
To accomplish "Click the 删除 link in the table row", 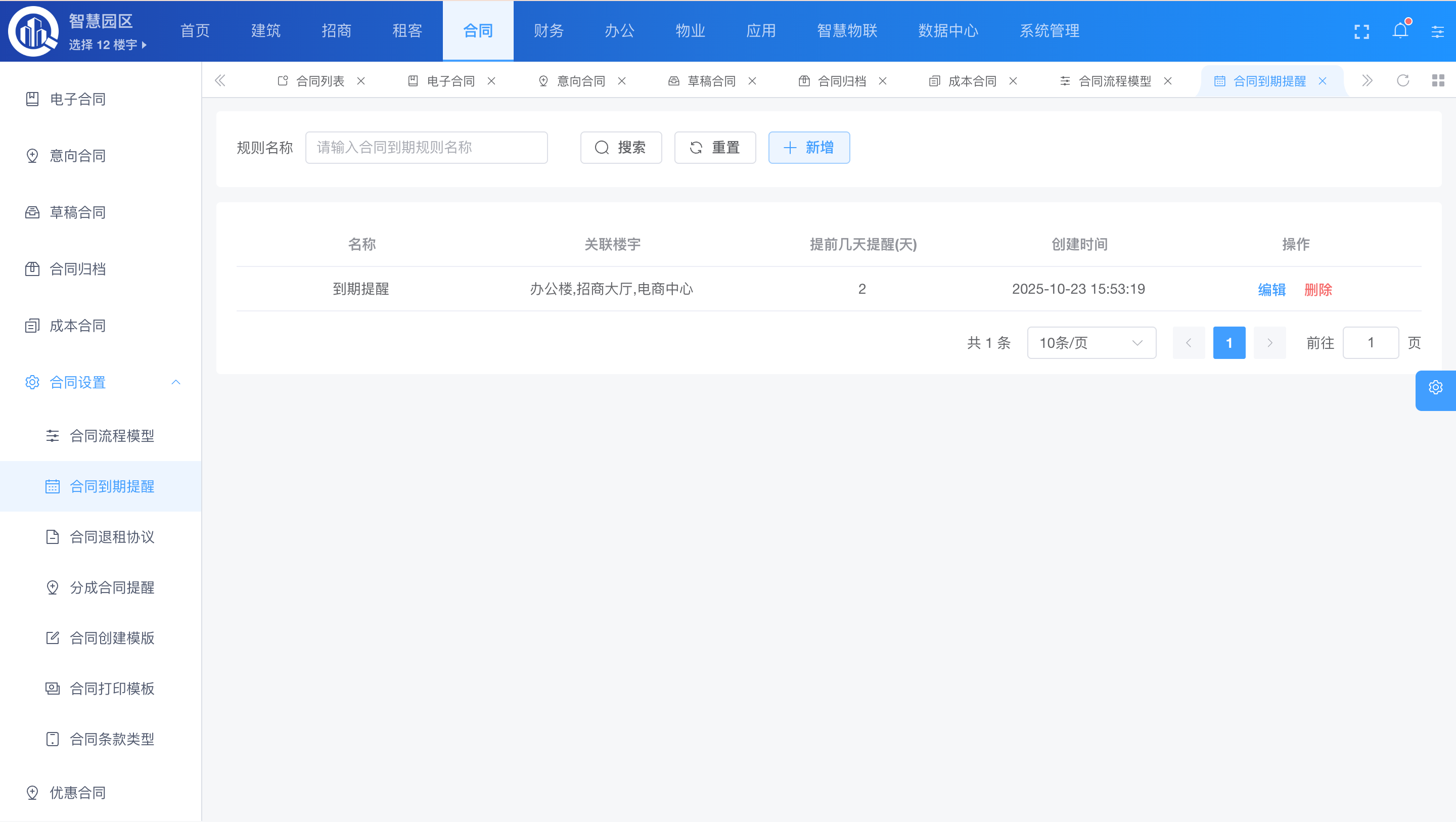I will point(1317,290).
